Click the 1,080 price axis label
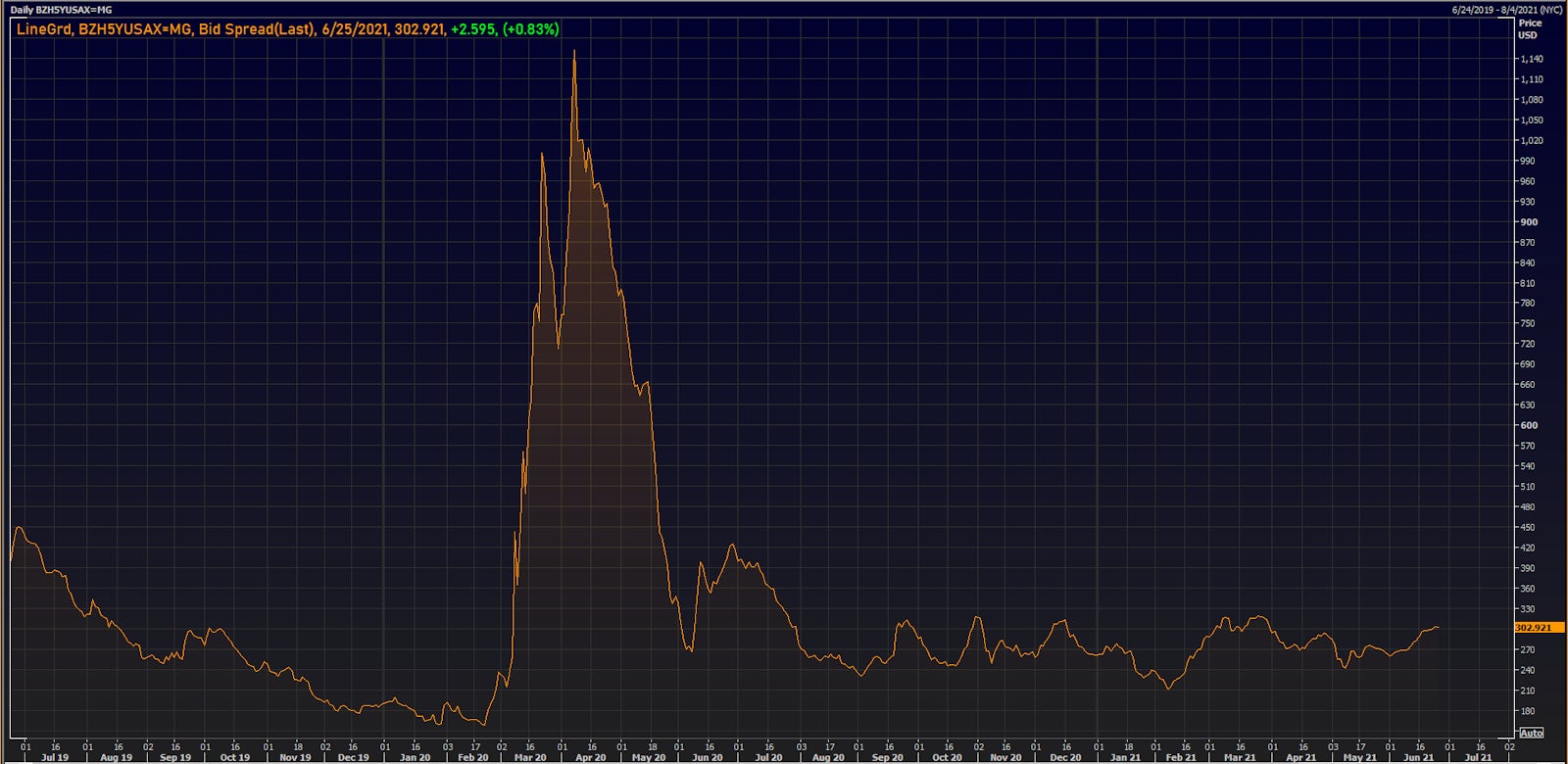Screen dimensions: 1568x764 coord(1532,100)
